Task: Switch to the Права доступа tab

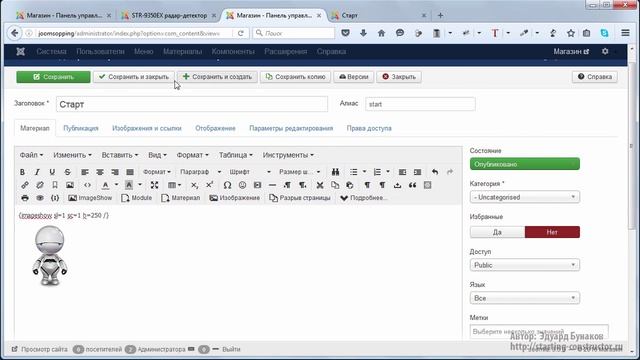Action: (369, 128)
